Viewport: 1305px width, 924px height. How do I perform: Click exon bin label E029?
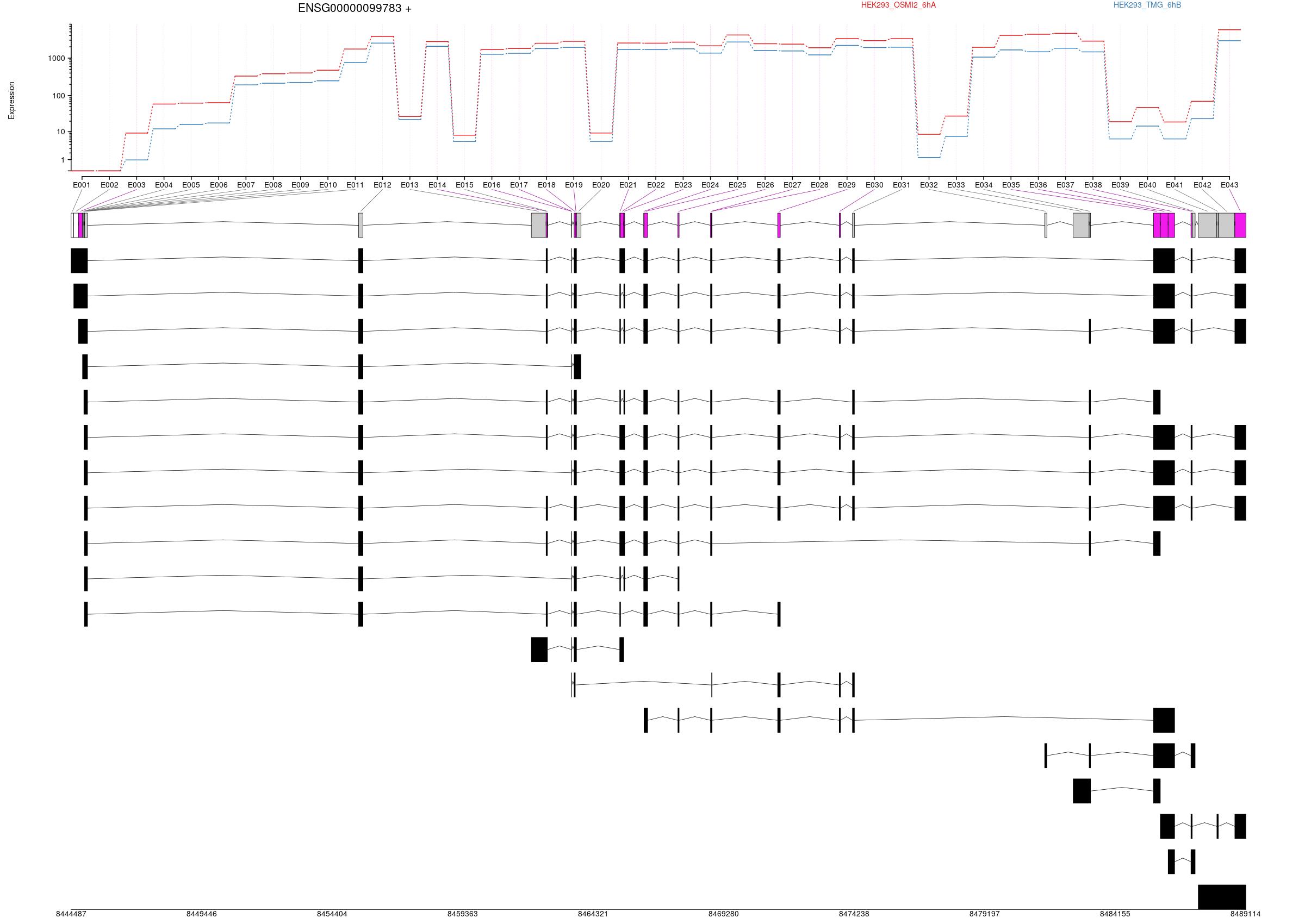846,185
